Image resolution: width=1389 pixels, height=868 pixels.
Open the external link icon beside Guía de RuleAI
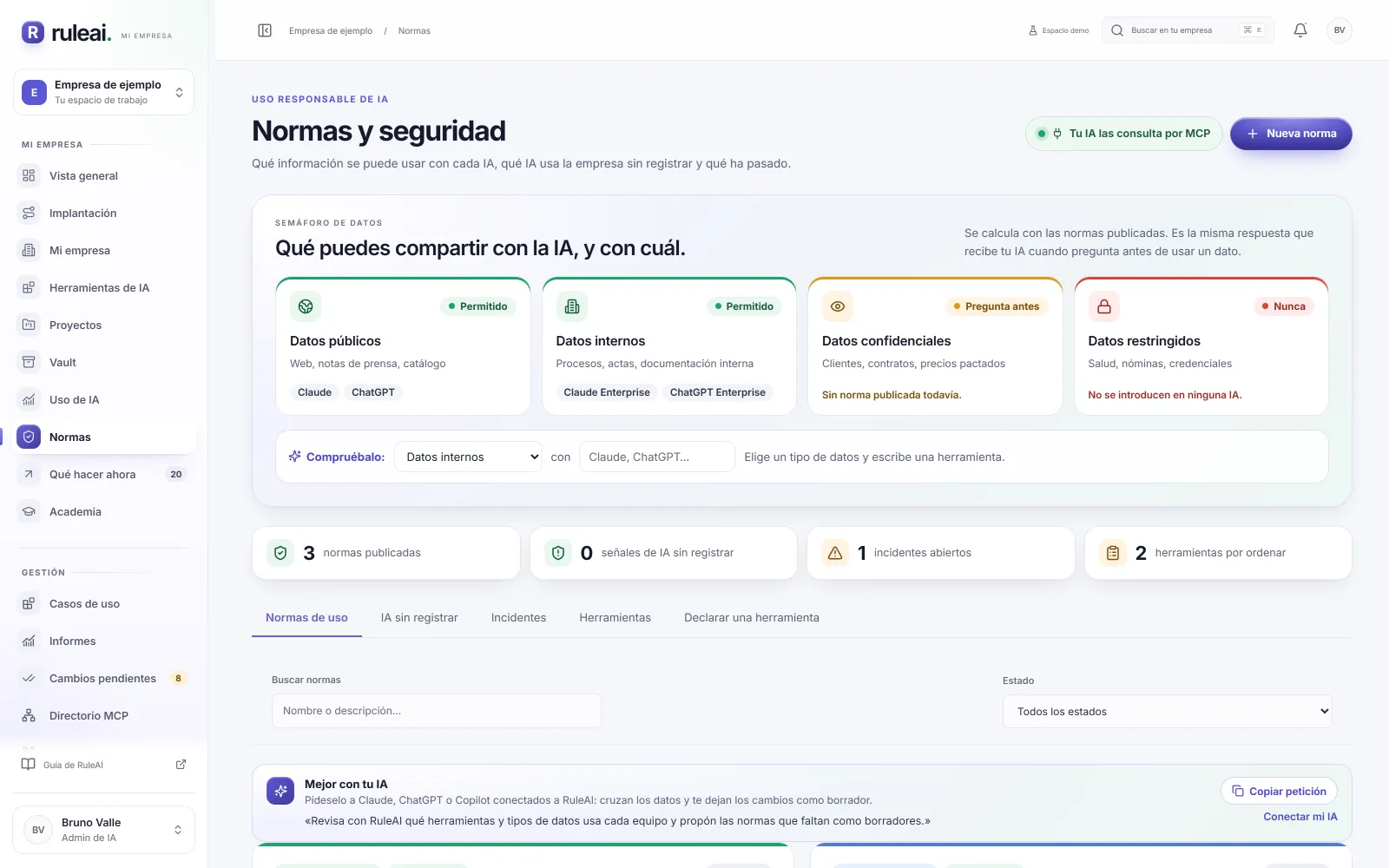(181, 765)
